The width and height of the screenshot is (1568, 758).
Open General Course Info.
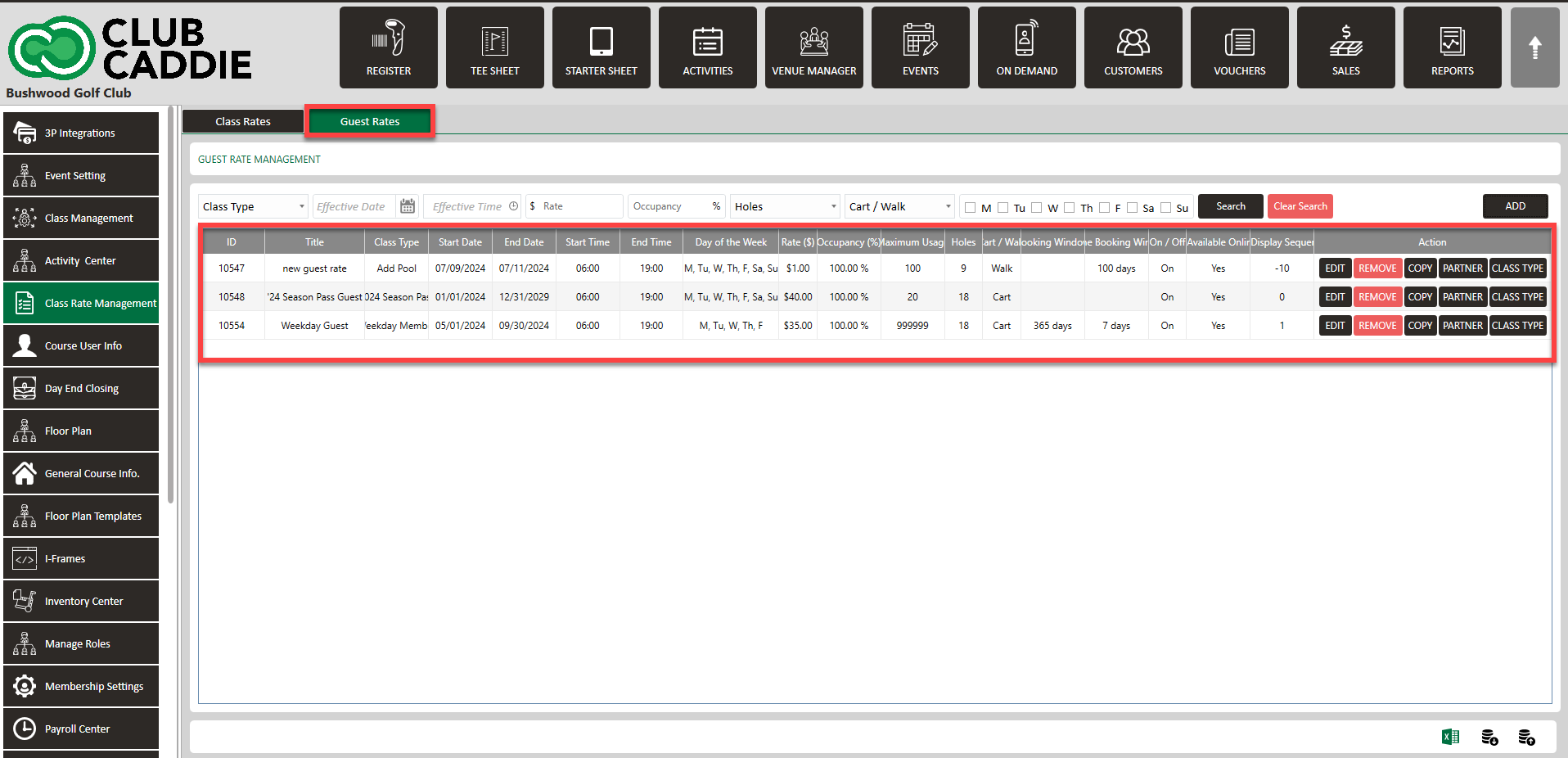[x=81, y=473]
